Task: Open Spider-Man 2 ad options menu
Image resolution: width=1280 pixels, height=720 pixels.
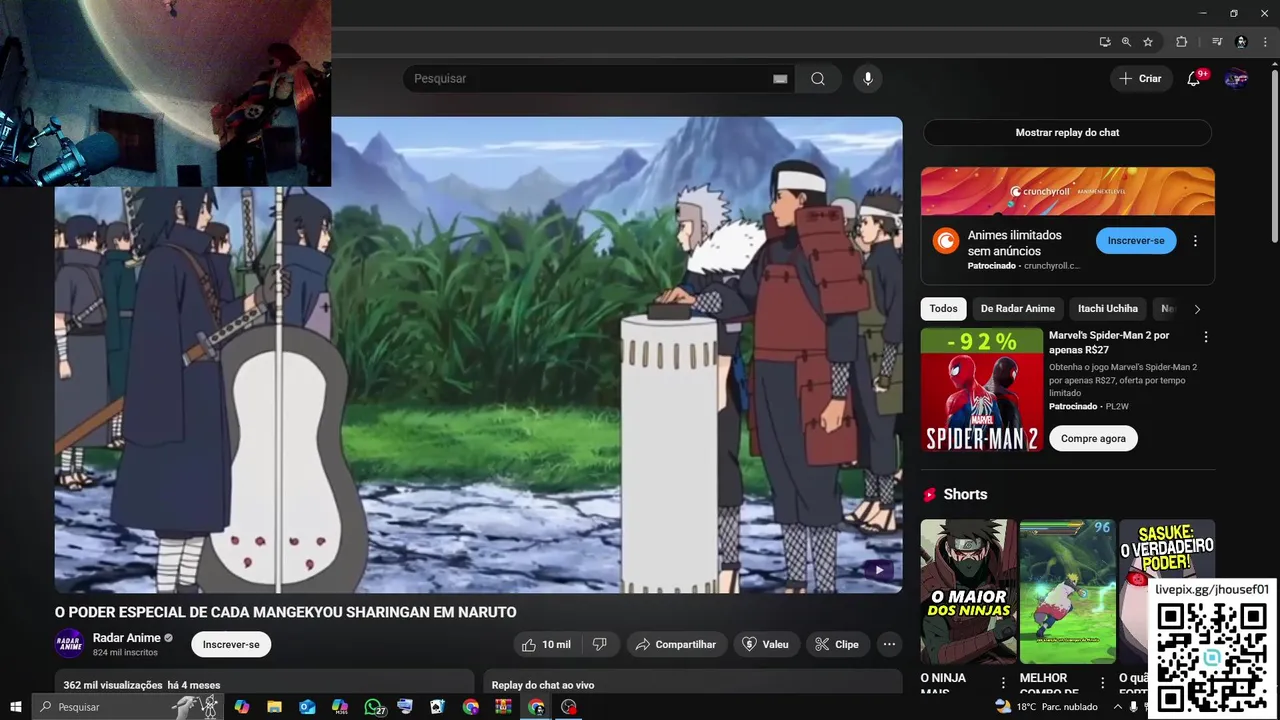Action: (x=1206, y=337)
